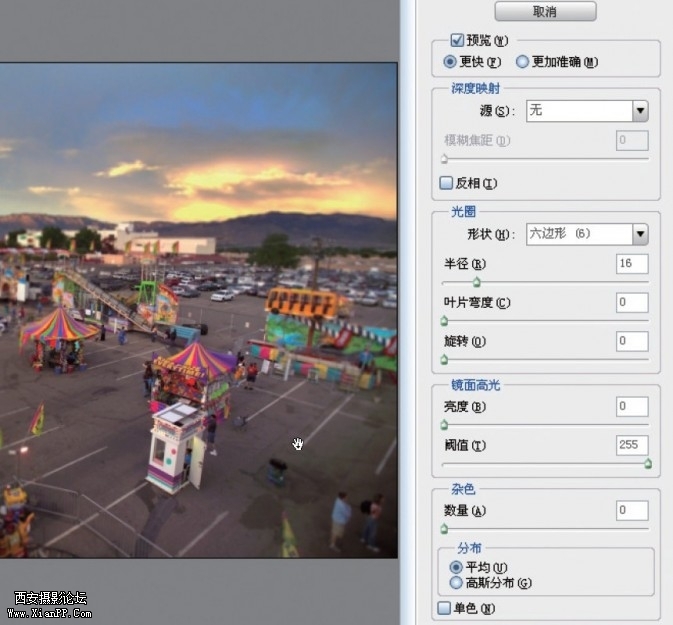Viewport: 673px width, 625px height.
Task: Click the 阈值 threshold value field
Action: (x=632, y=445)
